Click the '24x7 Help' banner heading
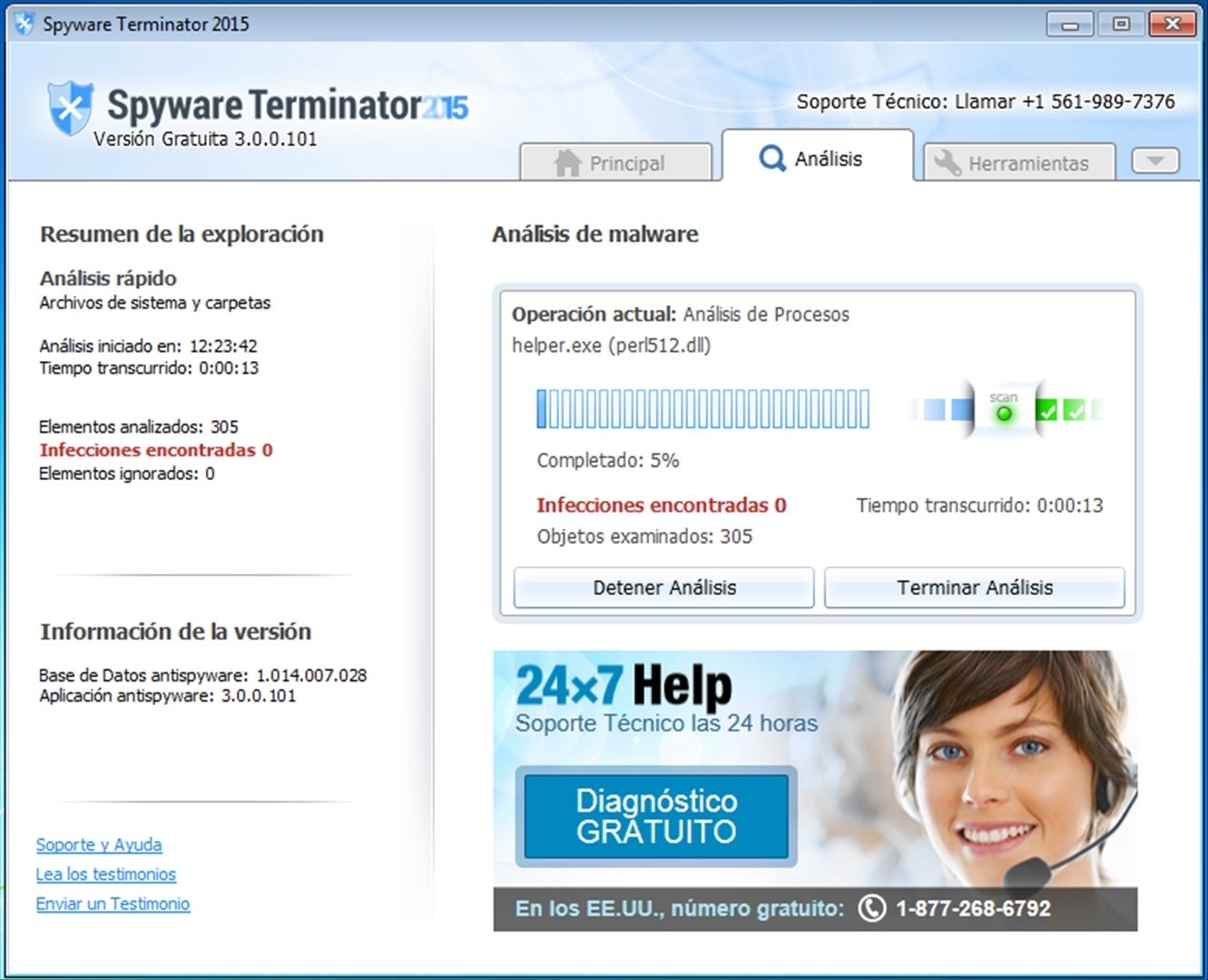 [x=624, y=686]
